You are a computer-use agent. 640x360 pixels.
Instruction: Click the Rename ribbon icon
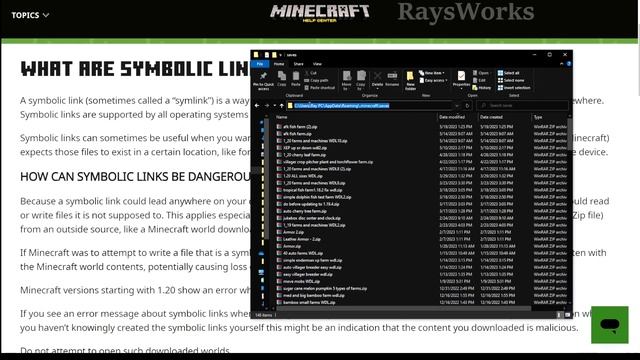click(392, 79)
